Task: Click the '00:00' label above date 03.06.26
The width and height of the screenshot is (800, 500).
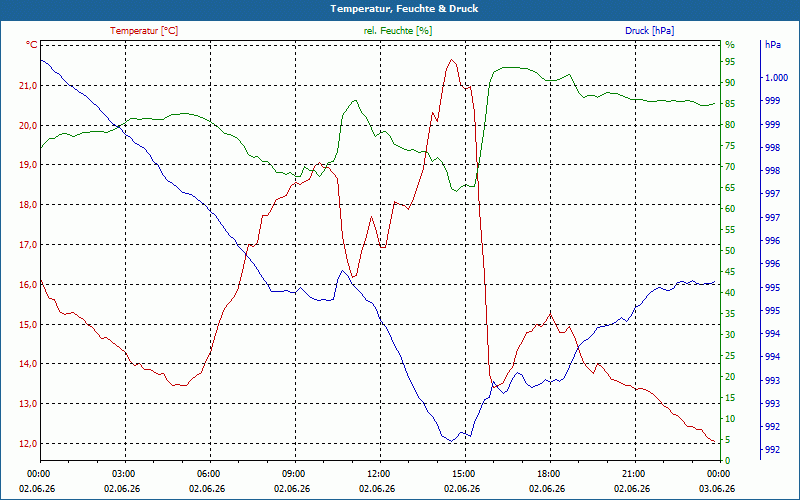Action: tap(718, 474)
